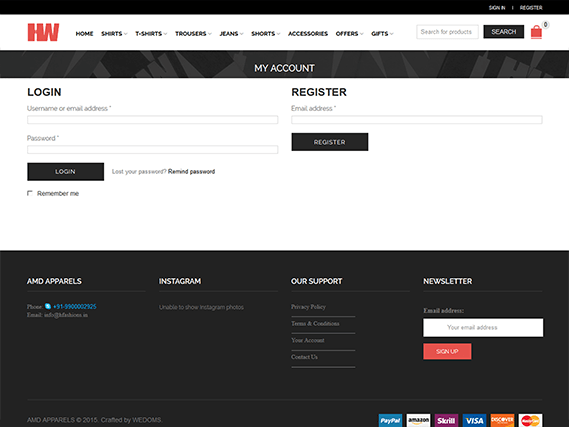Open the Remind password link

[x=191, y=172]
